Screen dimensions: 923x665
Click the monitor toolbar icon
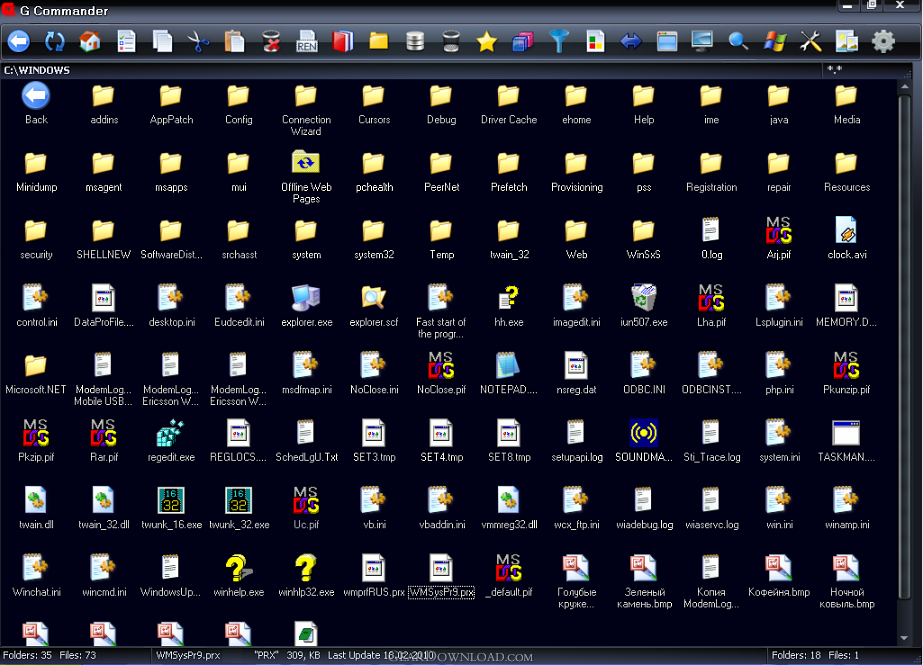[x=703, y=41]
